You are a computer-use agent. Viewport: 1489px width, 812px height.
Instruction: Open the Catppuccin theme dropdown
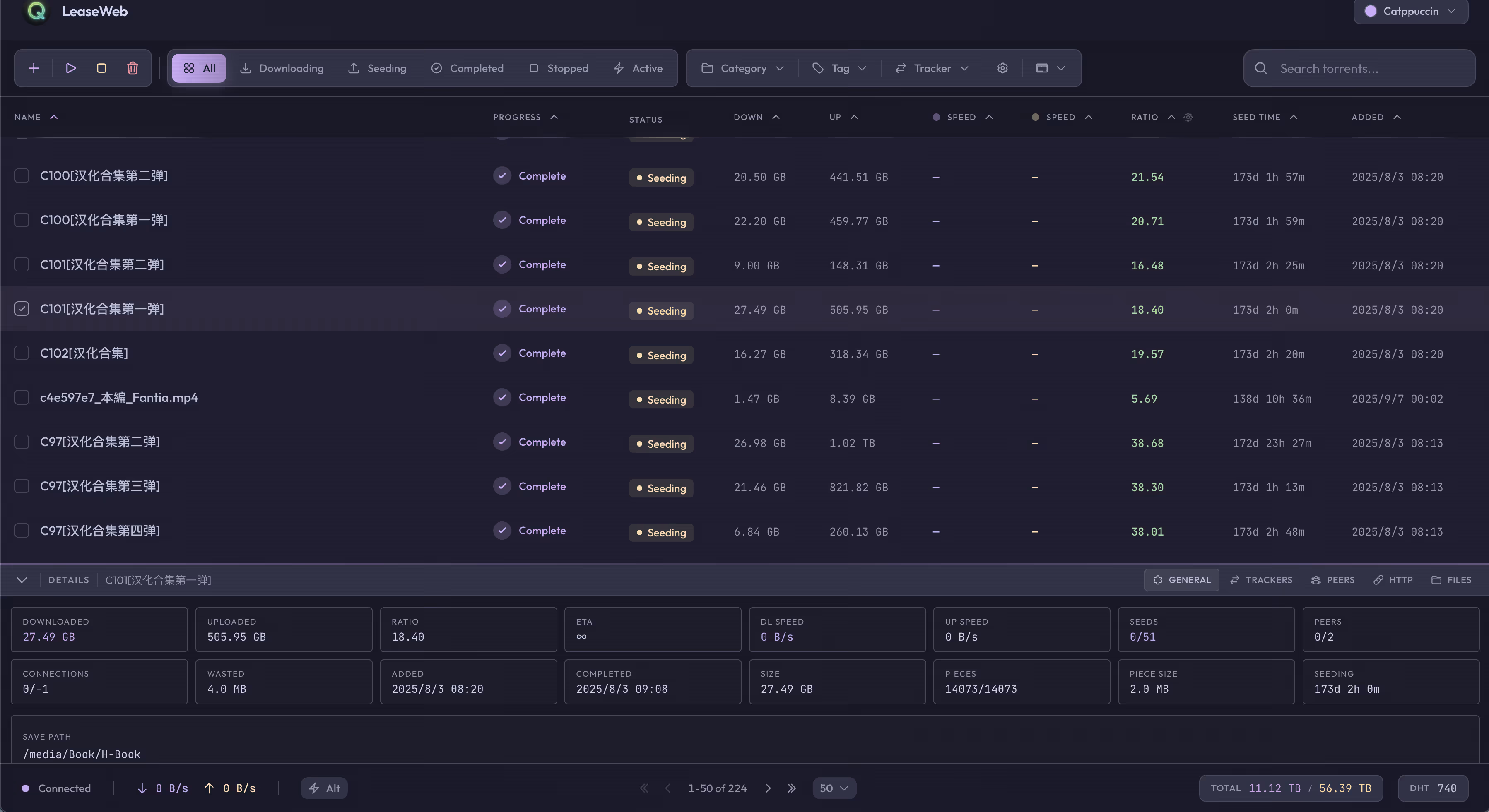[x=1410, y=11]
